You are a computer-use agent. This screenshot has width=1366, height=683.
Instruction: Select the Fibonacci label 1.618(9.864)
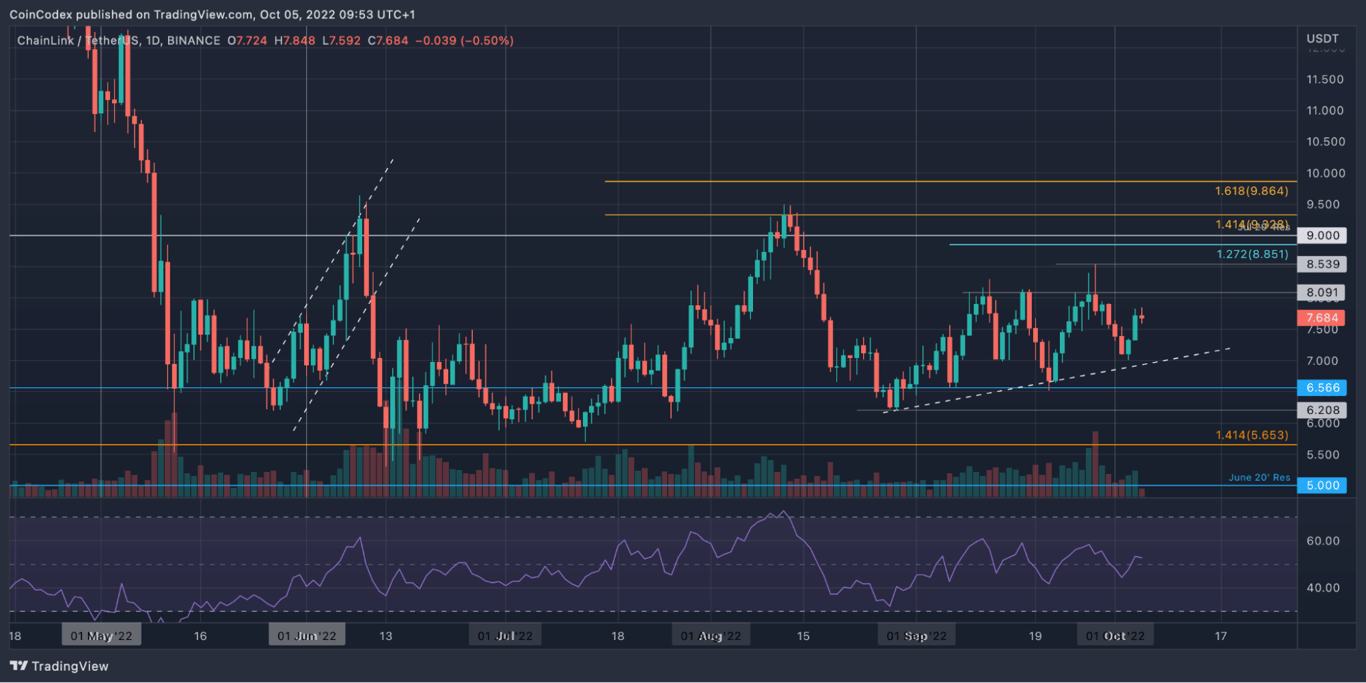[1251, 190]
